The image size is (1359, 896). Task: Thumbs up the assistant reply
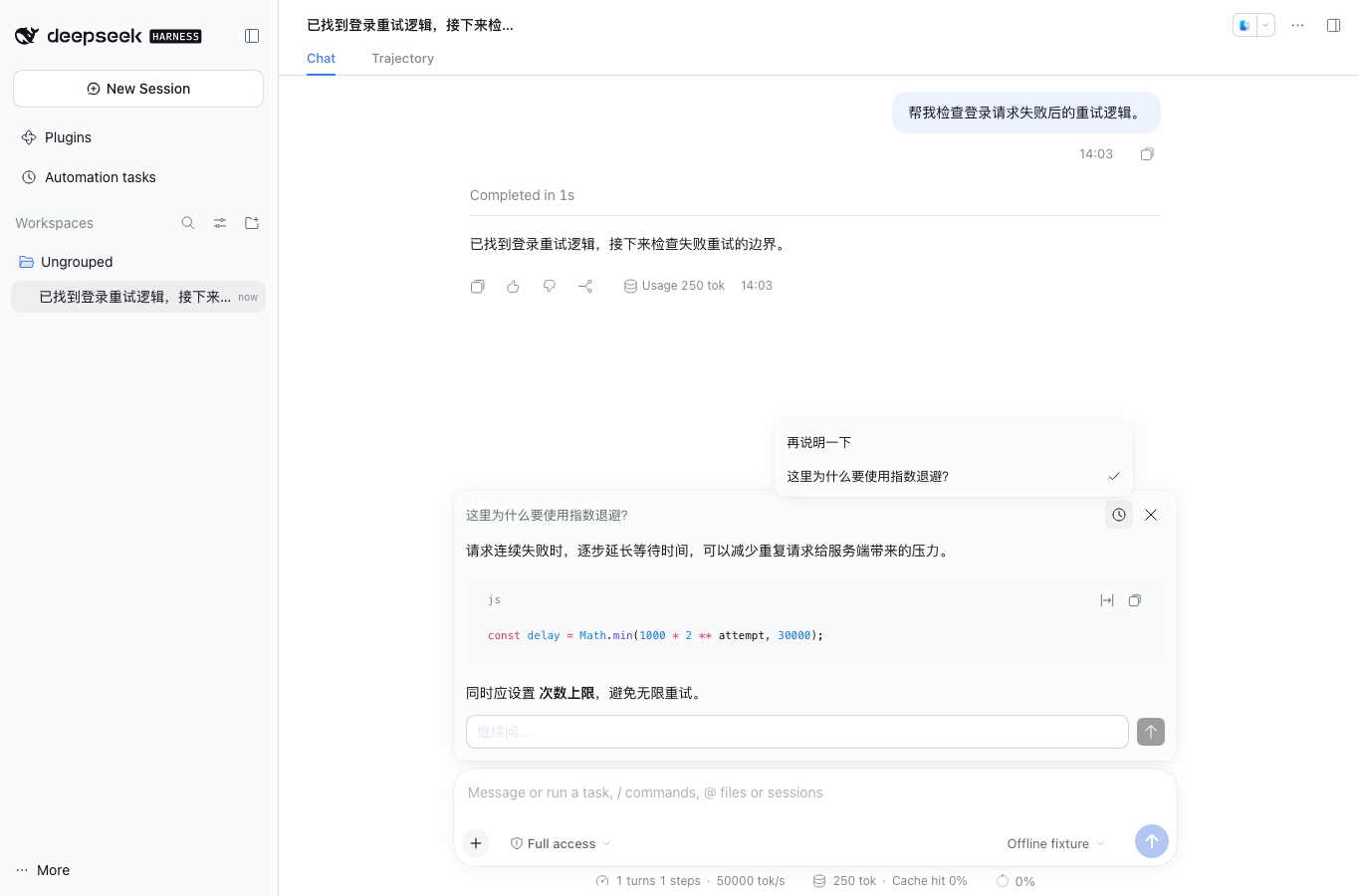(514, 287)
